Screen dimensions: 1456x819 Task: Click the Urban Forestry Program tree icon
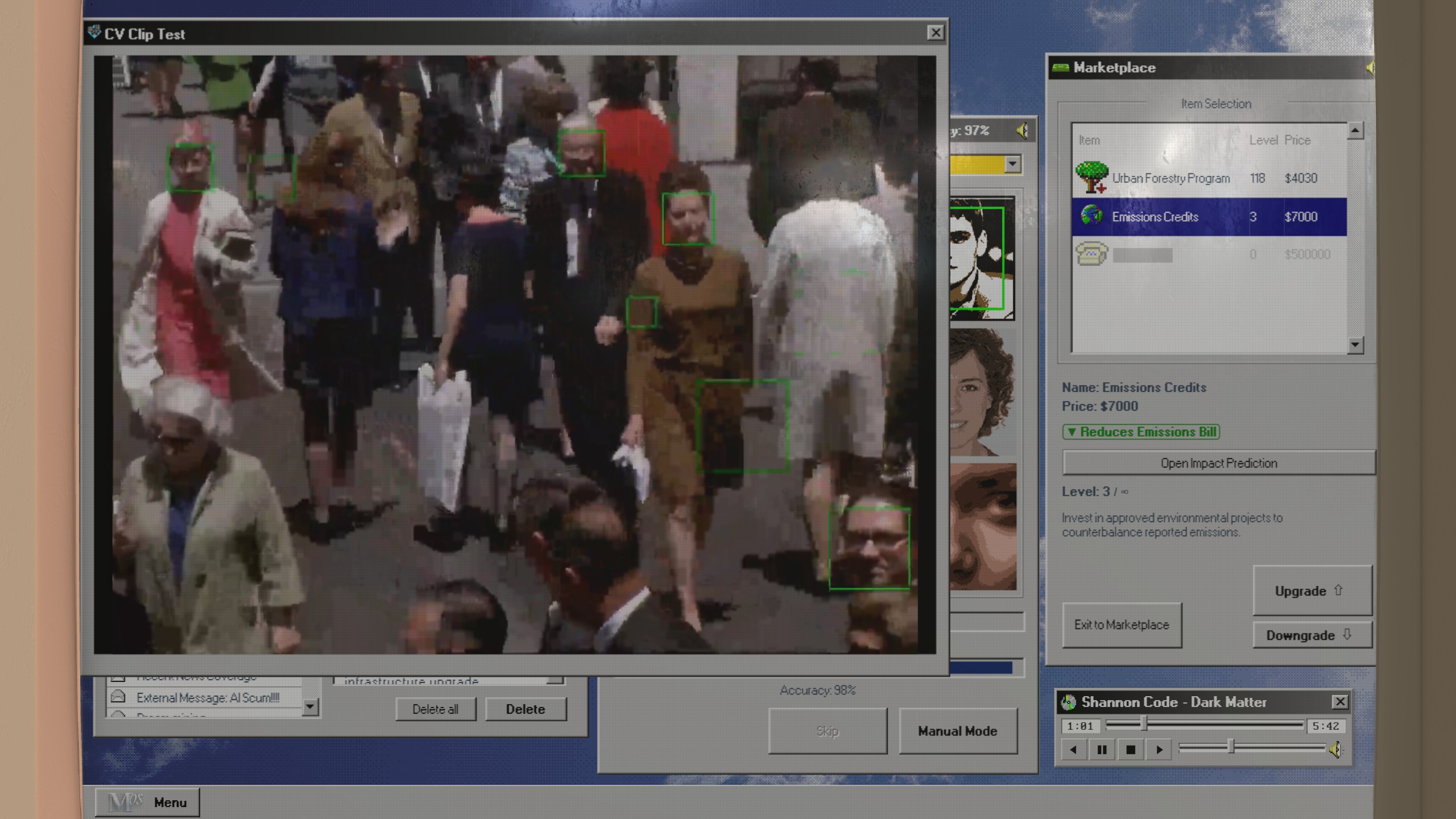1091,177
